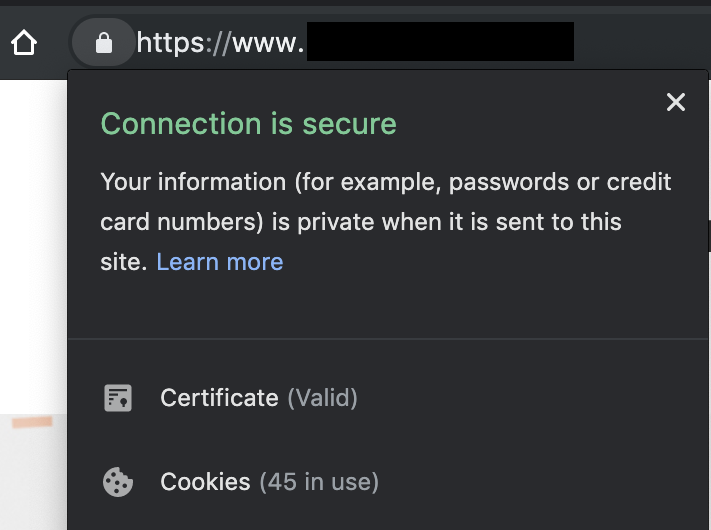711x530 pixels.
Task: Click the blacked-out domain in the URL
Action: [x=440, y=41]
